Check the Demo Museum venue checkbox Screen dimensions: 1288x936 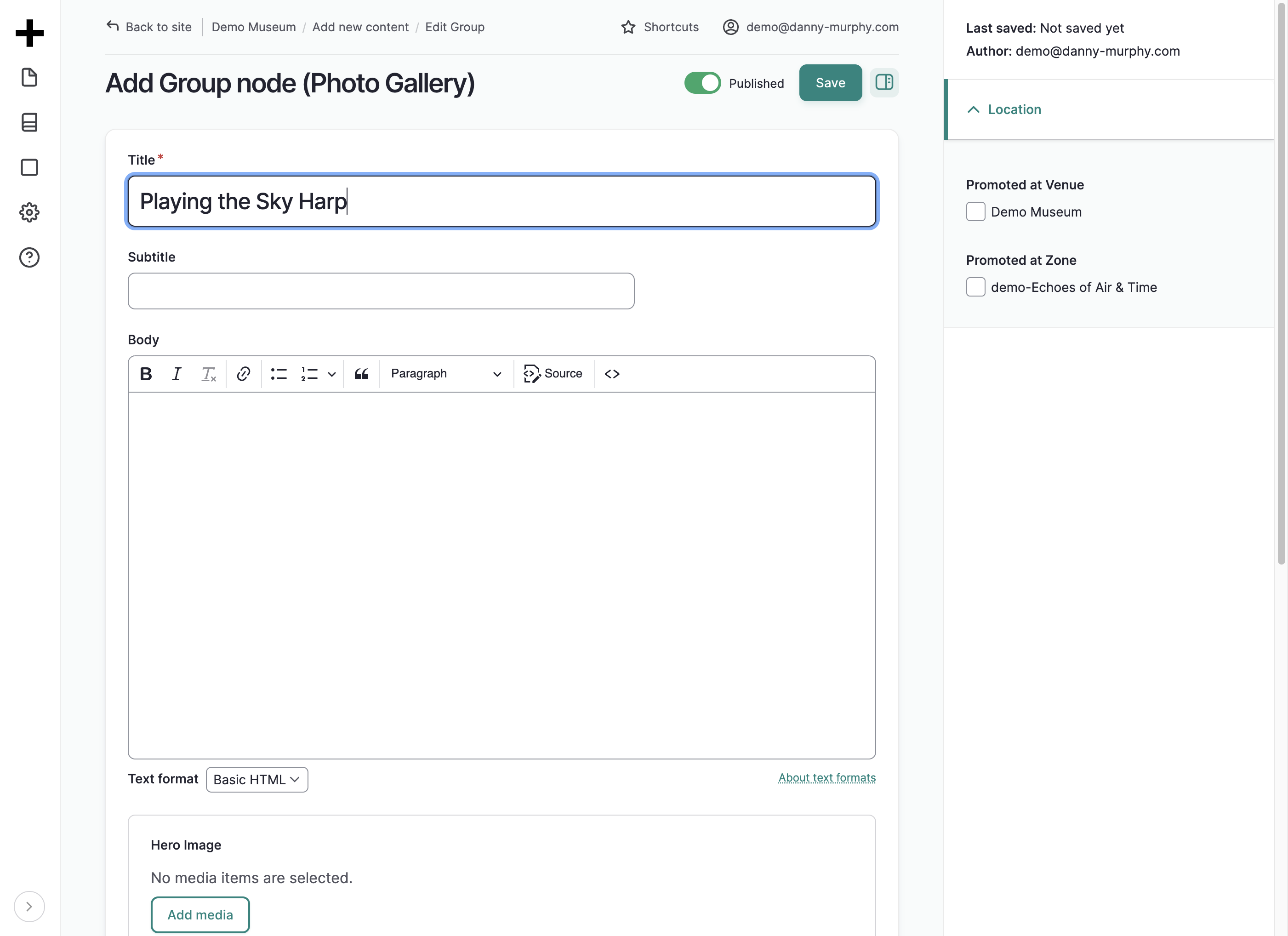976,212
